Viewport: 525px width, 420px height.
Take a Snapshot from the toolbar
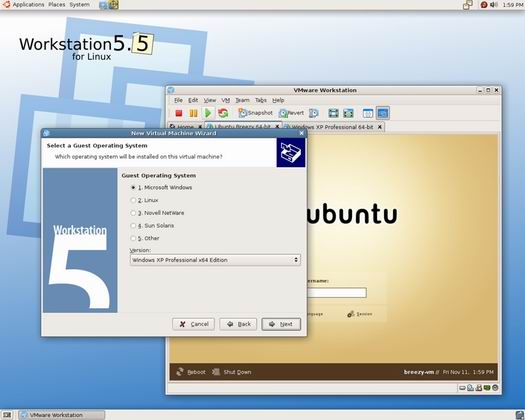click(255, 113)
